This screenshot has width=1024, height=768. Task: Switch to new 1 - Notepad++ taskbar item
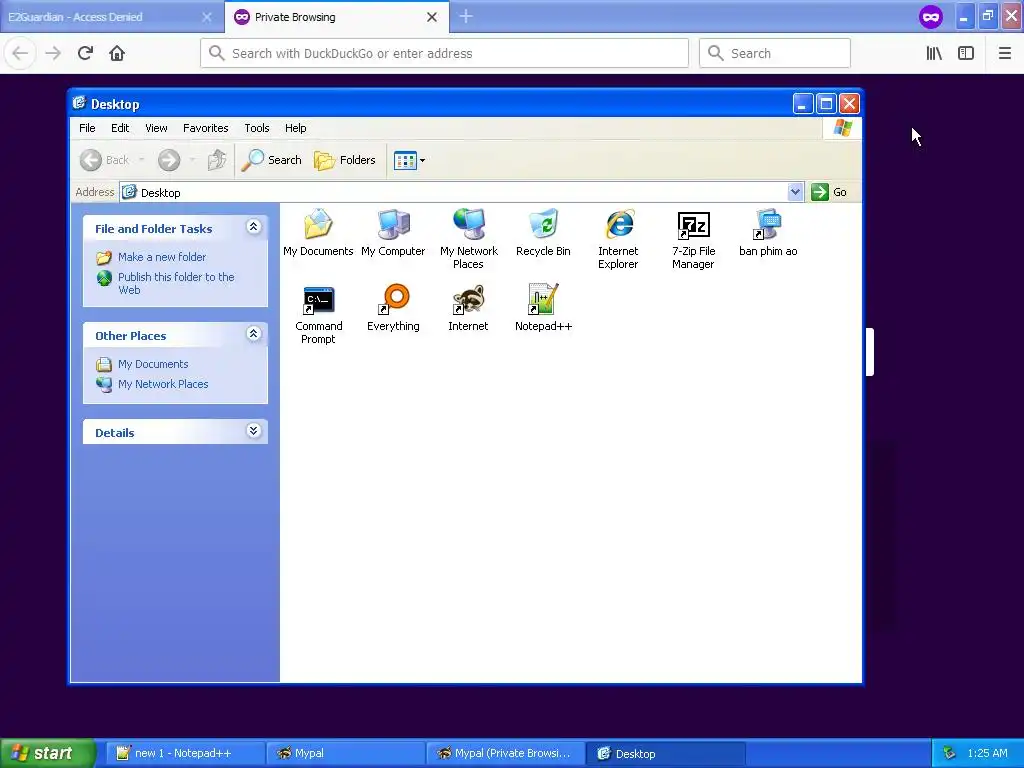184,753
